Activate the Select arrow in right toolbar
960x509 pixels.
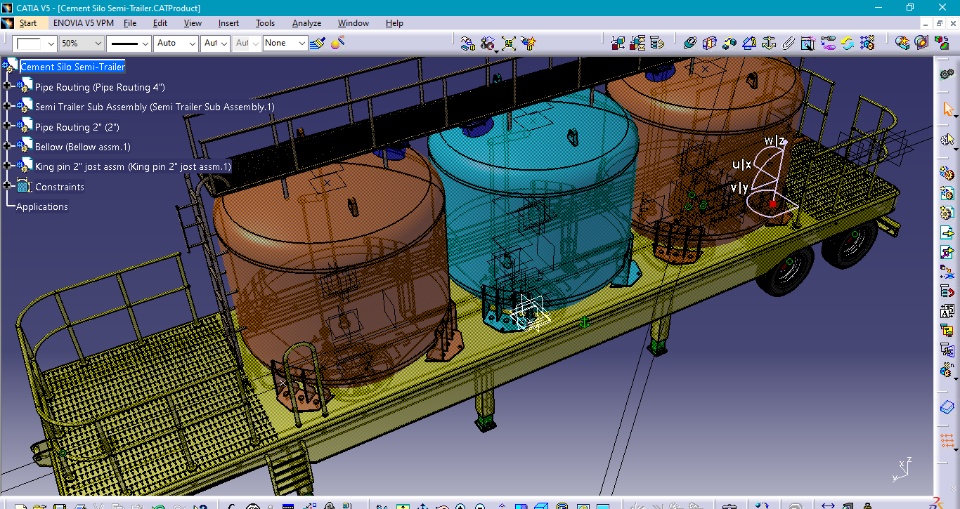point(947,108)
